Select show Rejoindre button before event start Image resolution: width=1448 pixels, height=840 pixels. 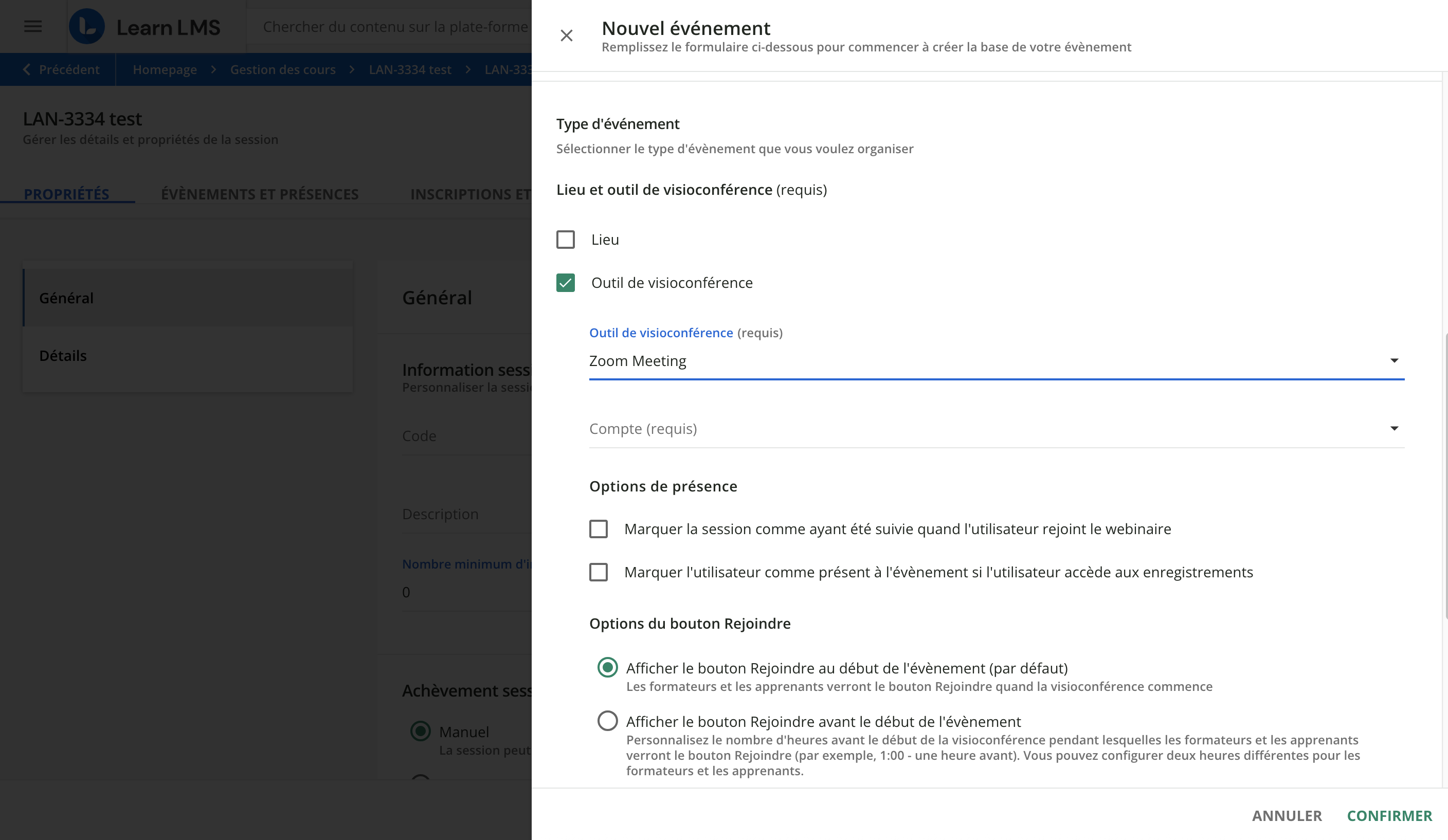coord(607,721)
